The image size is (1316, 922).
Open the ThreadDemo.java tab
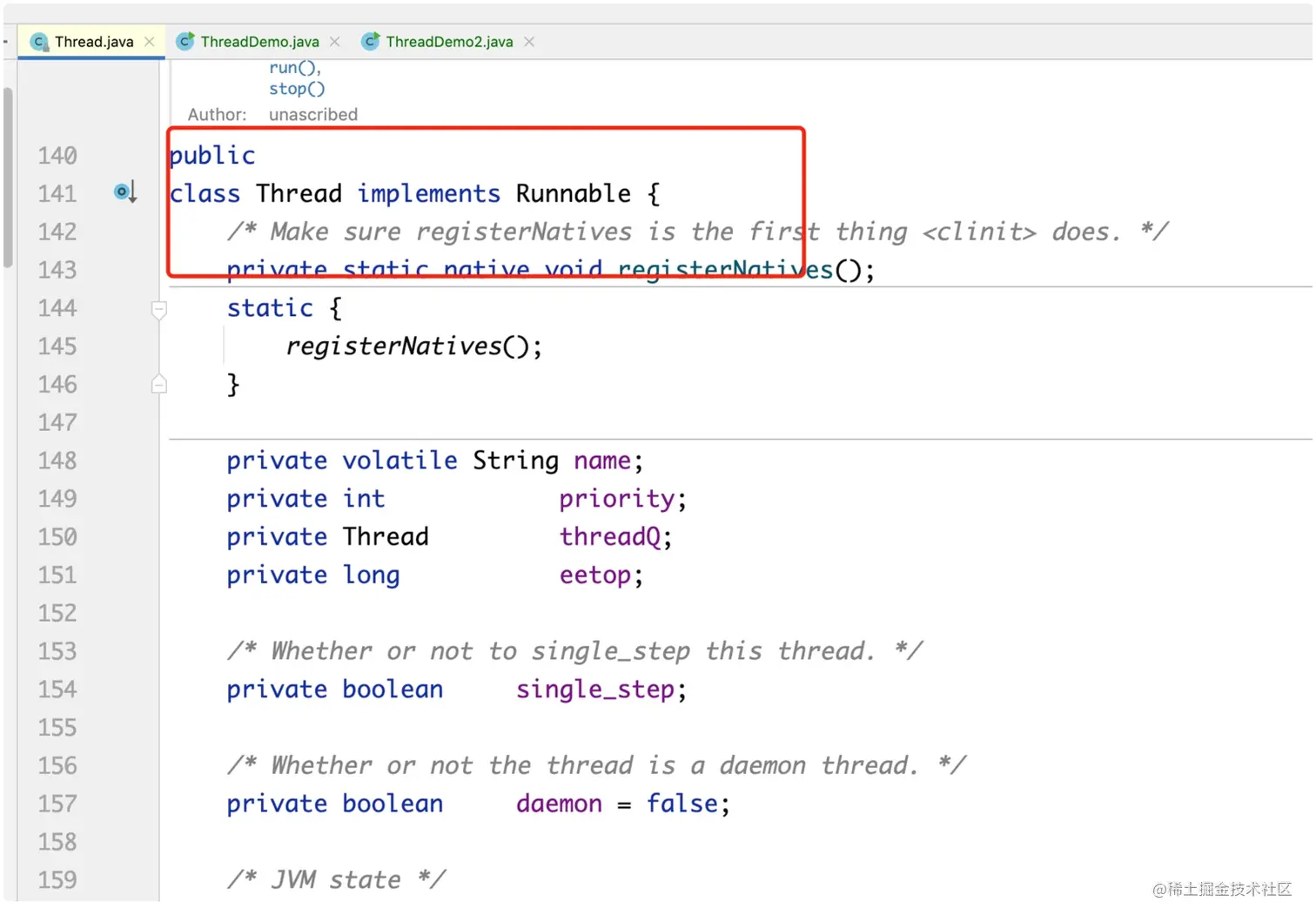pyautogui.click(x=259, y=42)
